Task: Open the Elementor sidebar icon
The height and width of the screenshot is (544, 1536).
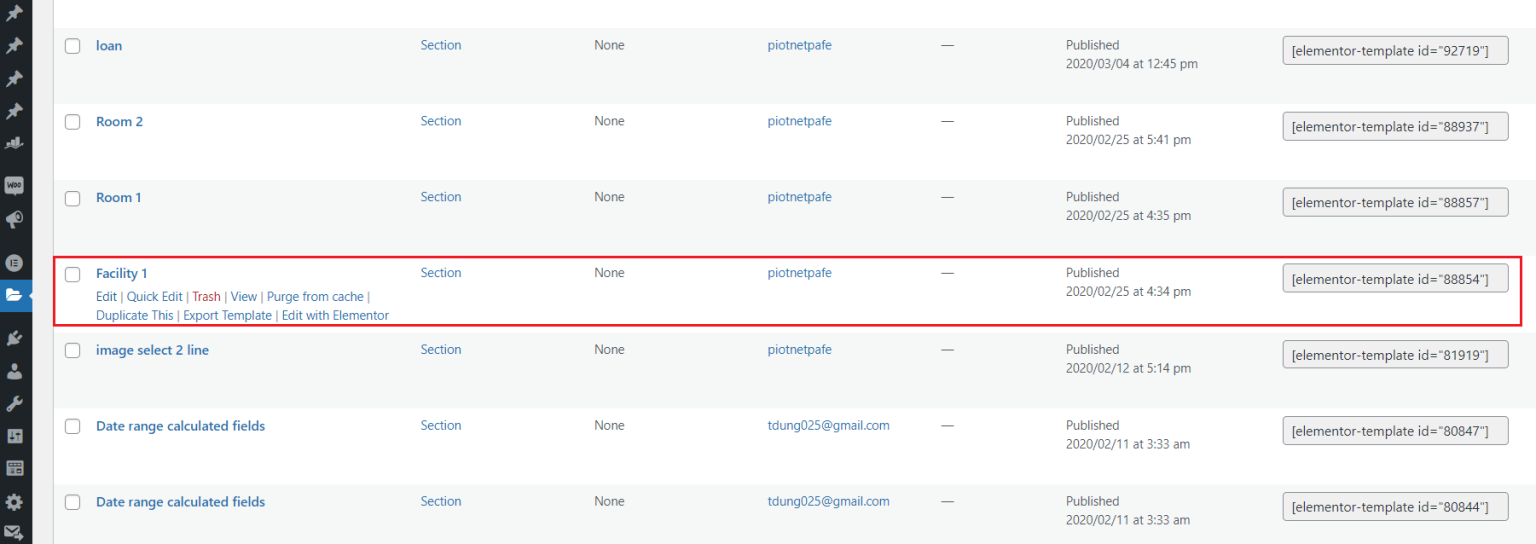Action: pyautogui.click(x=14, y=263)
